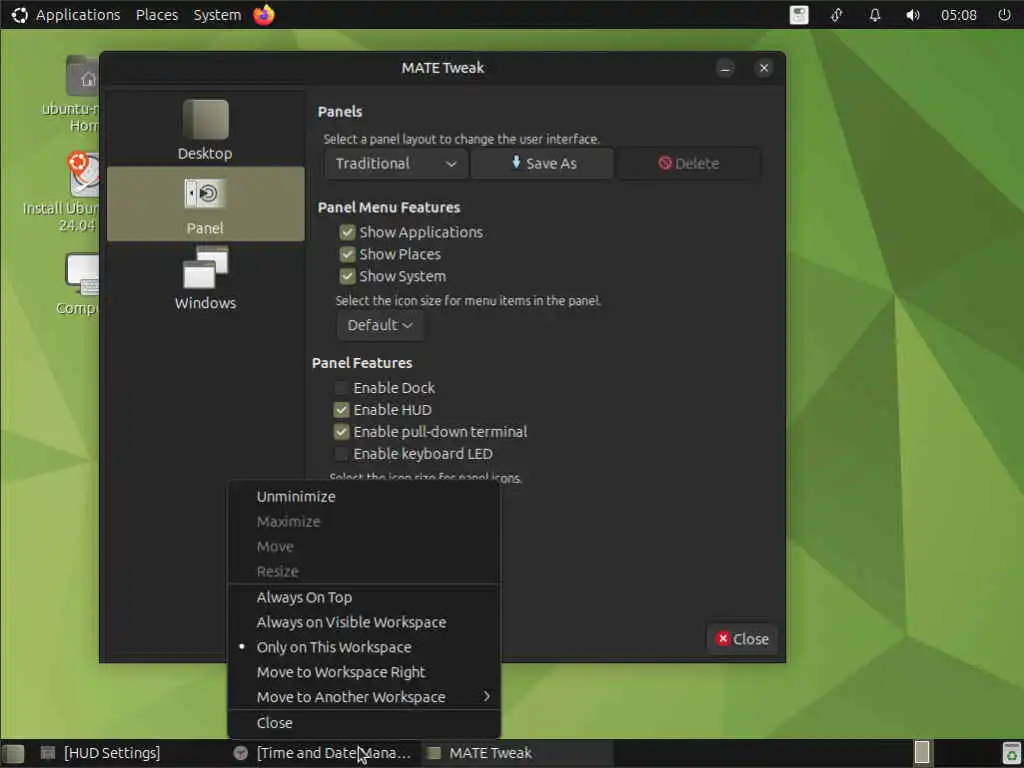Screen dimensions: 1024x768
Task: Open the trash icon in bottom panel
Action: point(1011,753)
